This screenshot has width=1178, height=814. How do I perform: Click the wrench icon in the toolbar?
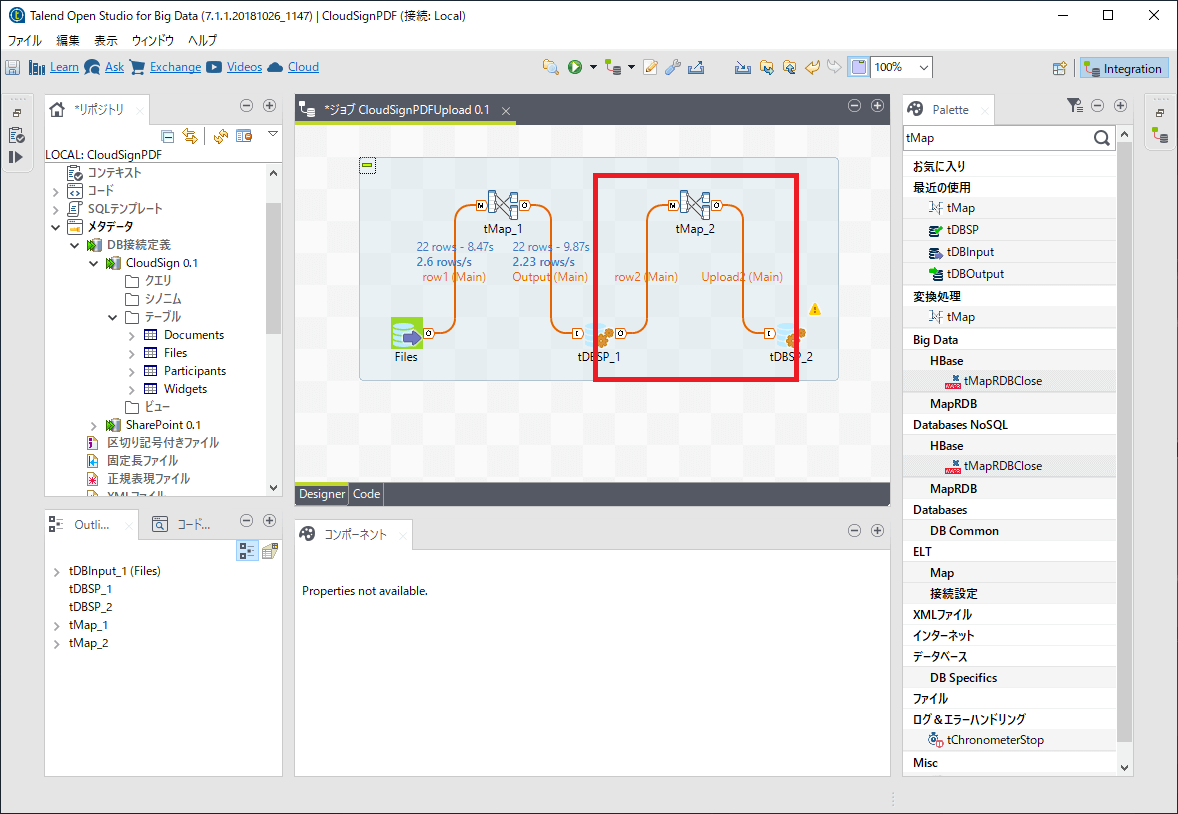coord(672,68)
